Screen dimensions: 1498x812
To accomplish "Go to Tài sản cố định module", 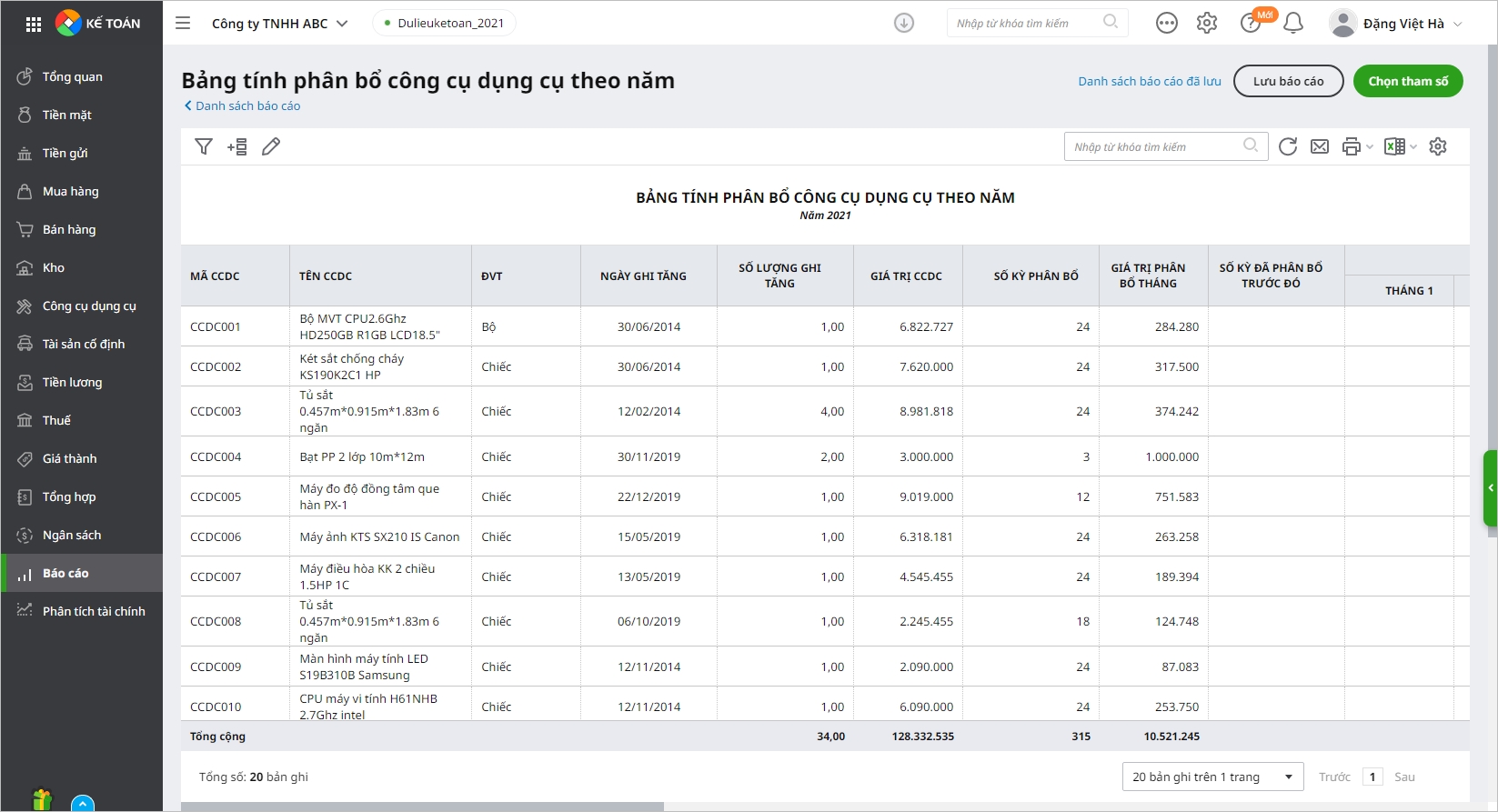I will click(84, 344).
